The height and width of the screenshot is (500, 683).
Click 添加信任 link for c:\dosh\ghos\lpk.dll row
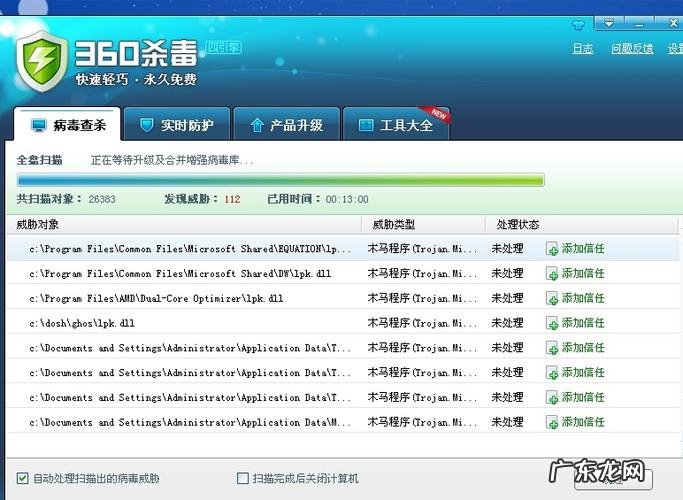click(x=583, y=323)
